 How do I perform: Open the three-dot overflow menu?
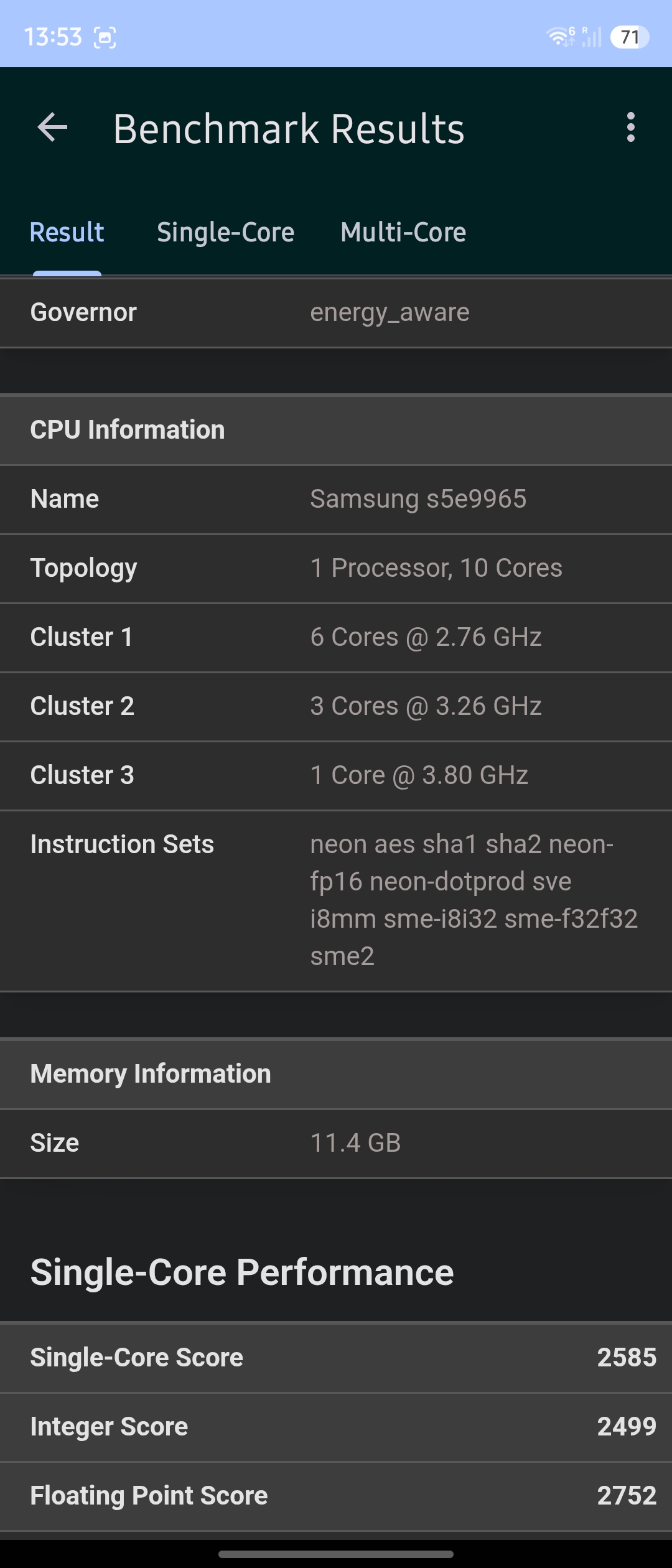(x=631, y=128)
